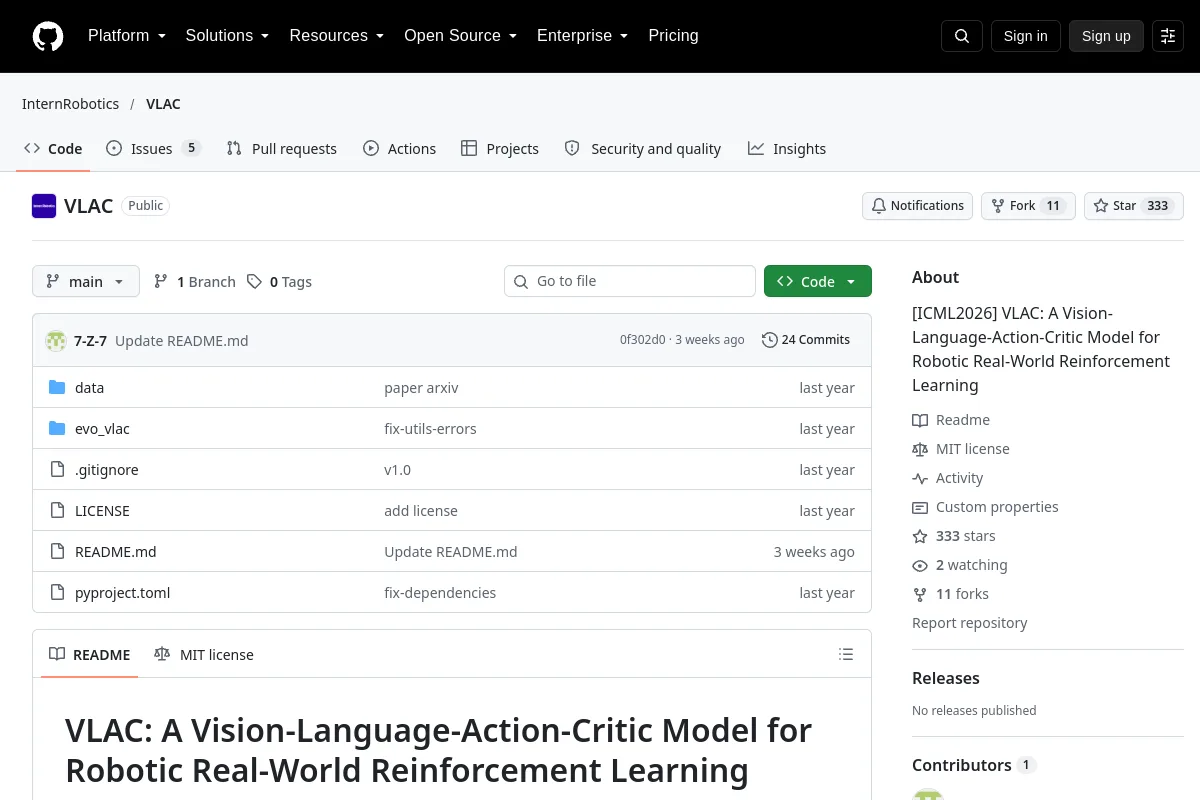Open the VLAC breadcrumb link
The width and height of the screenshot is (1200, 800).
163,104
